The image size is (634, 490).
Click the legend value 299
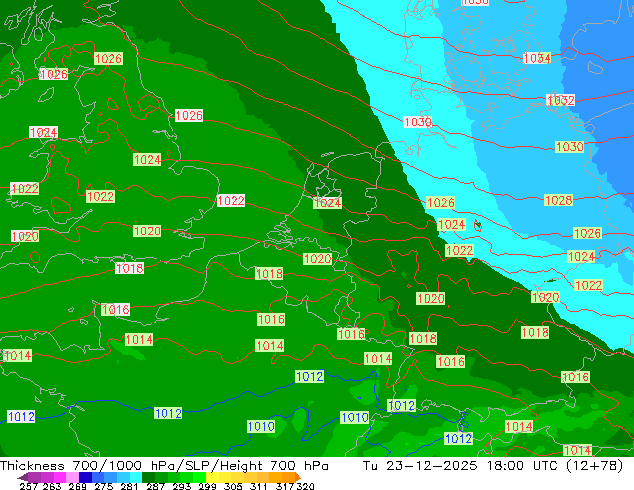[207, 486]
